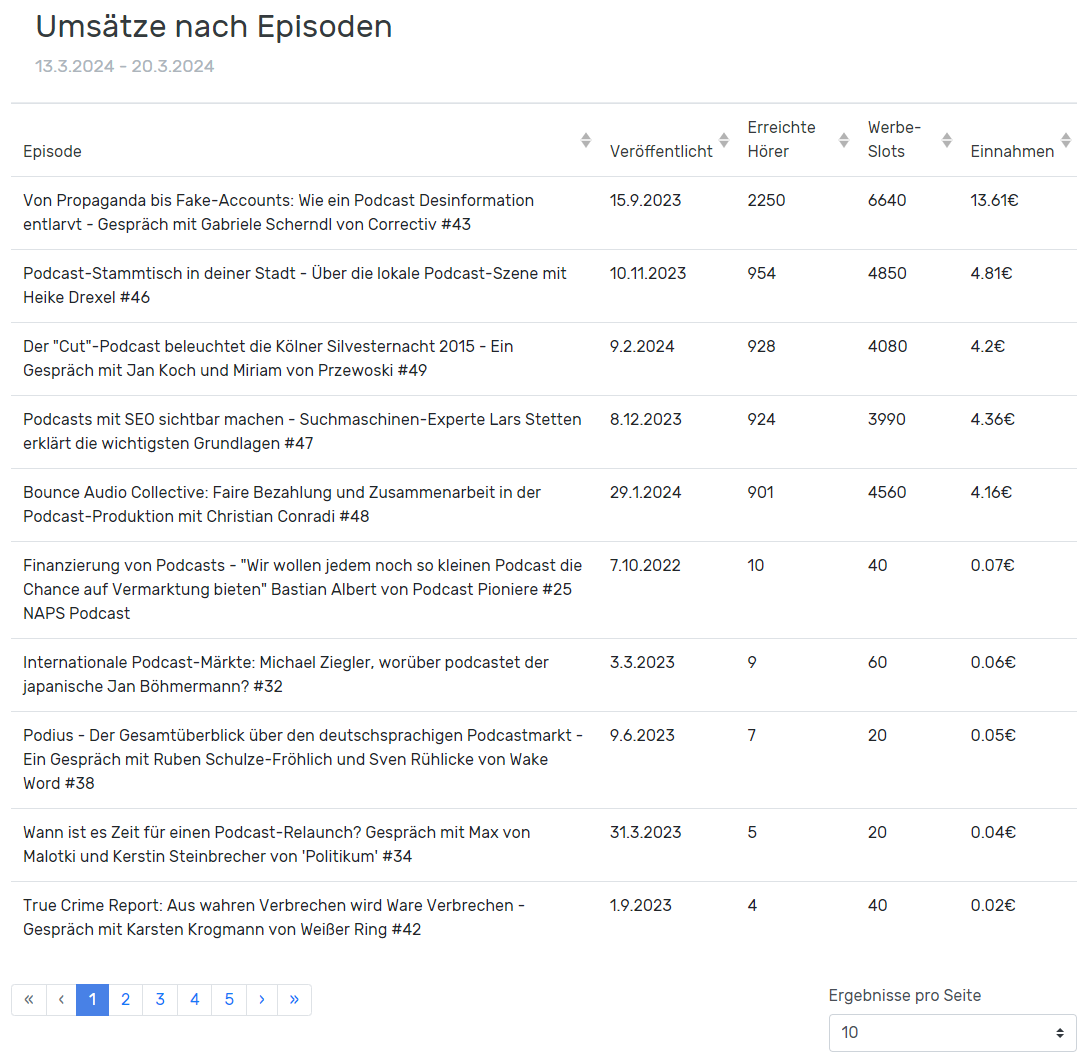The image size is (1081, 1055).
Task: Select page 1 in pagination
Action: click(92, 1000)
